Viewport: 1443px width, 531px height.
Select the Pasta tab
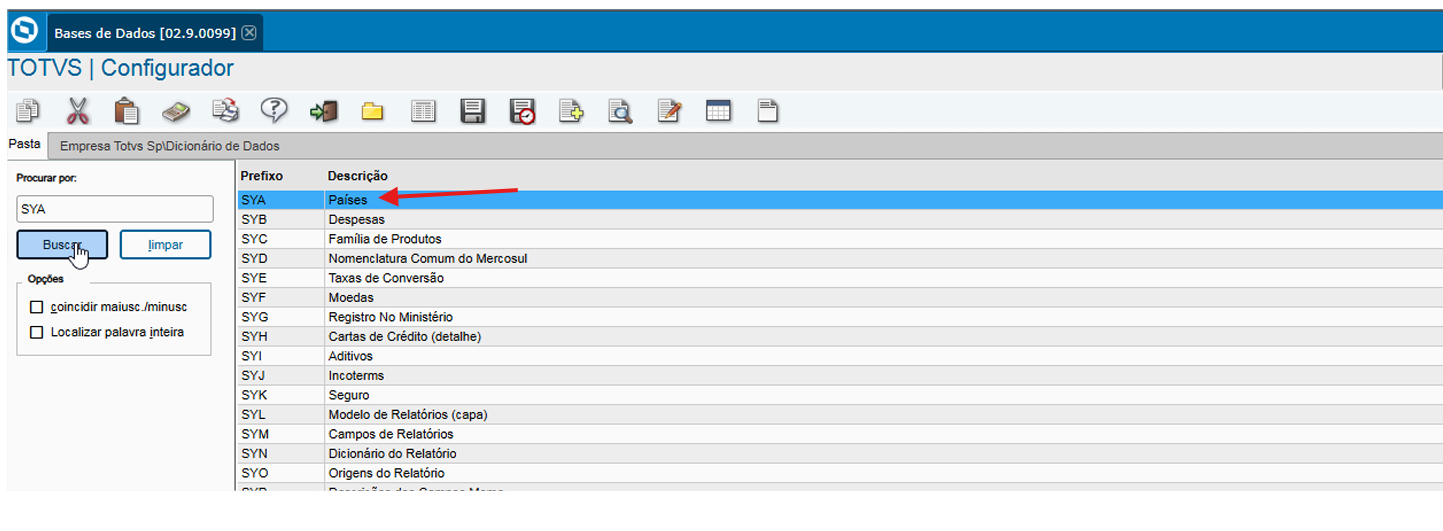[25, 144]
